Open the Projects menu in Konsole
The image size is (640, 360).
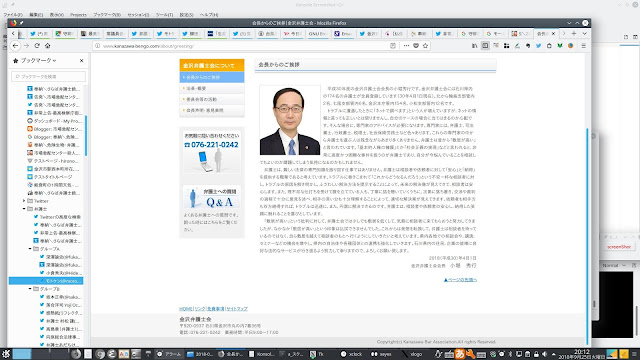pos(78,15)
